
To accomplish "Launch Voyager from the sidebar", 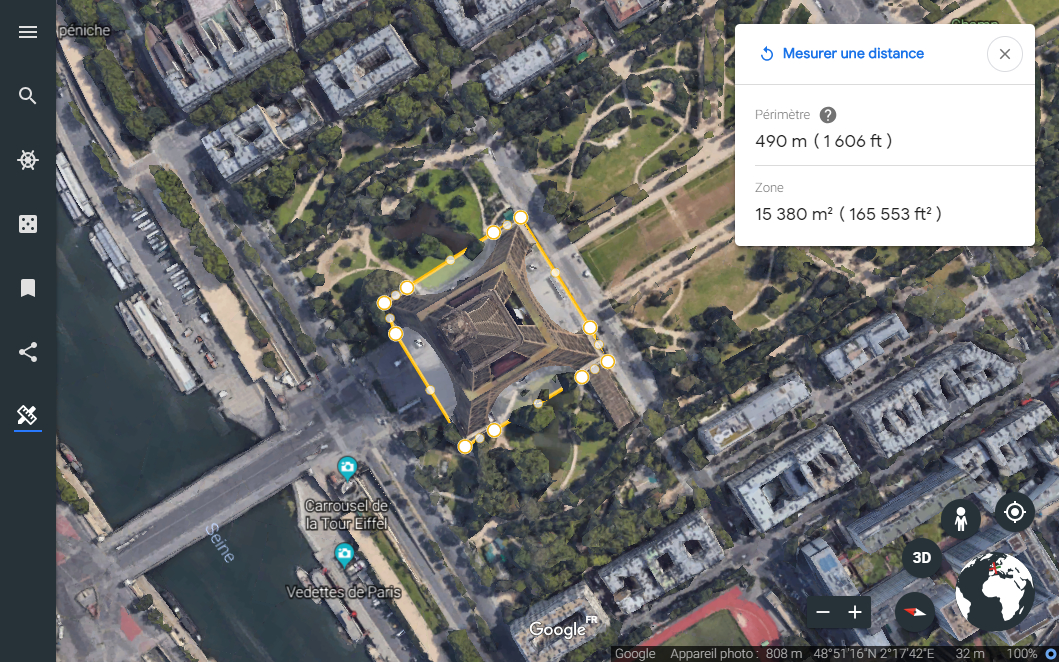I will [x=27, y=160].
